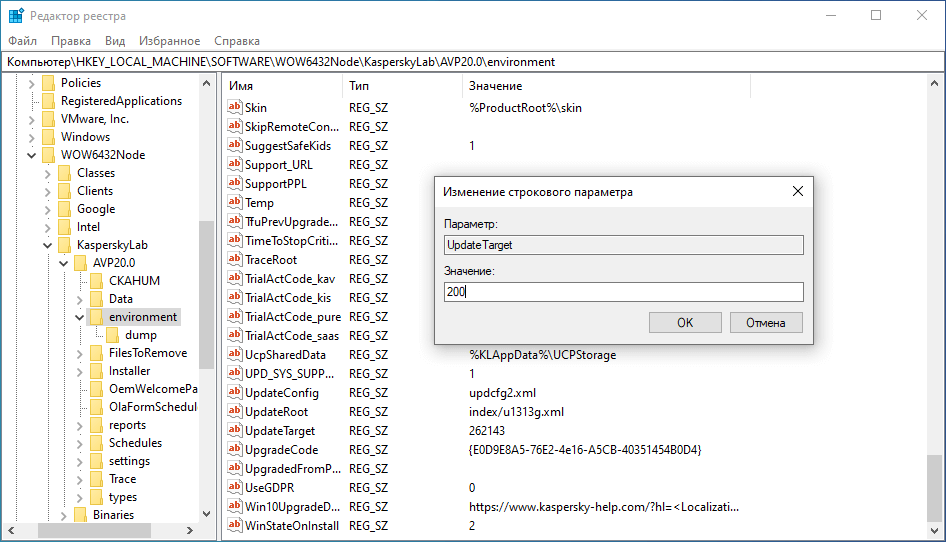Click the UpdateConfig entry icon

(235, 392)
